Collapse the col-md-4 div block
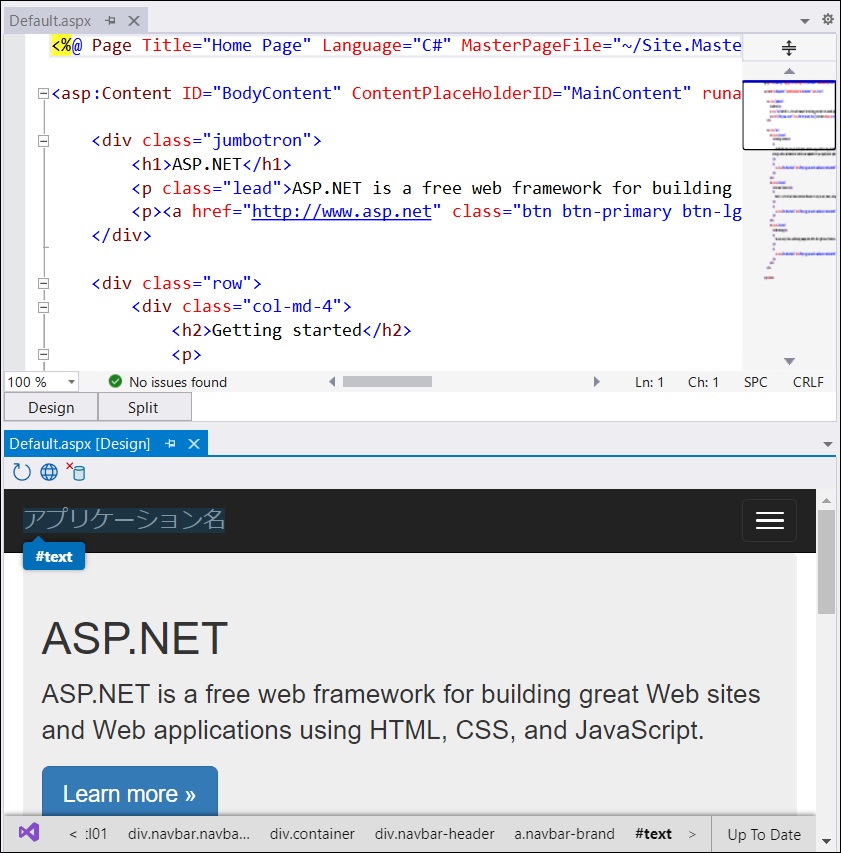This screenshot has width=841, height=853. [x=44, y=307]
